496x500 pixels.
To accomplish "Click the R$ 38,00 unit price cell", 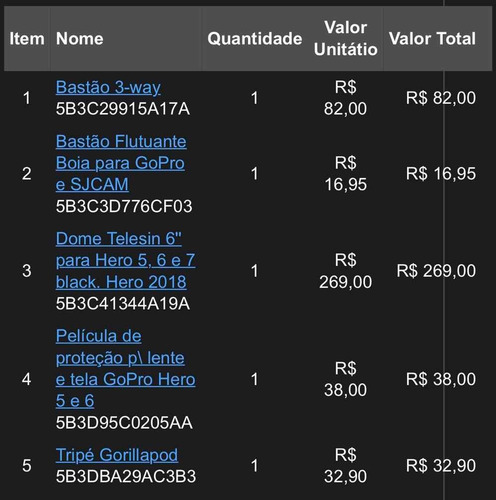I will point(346,379).
